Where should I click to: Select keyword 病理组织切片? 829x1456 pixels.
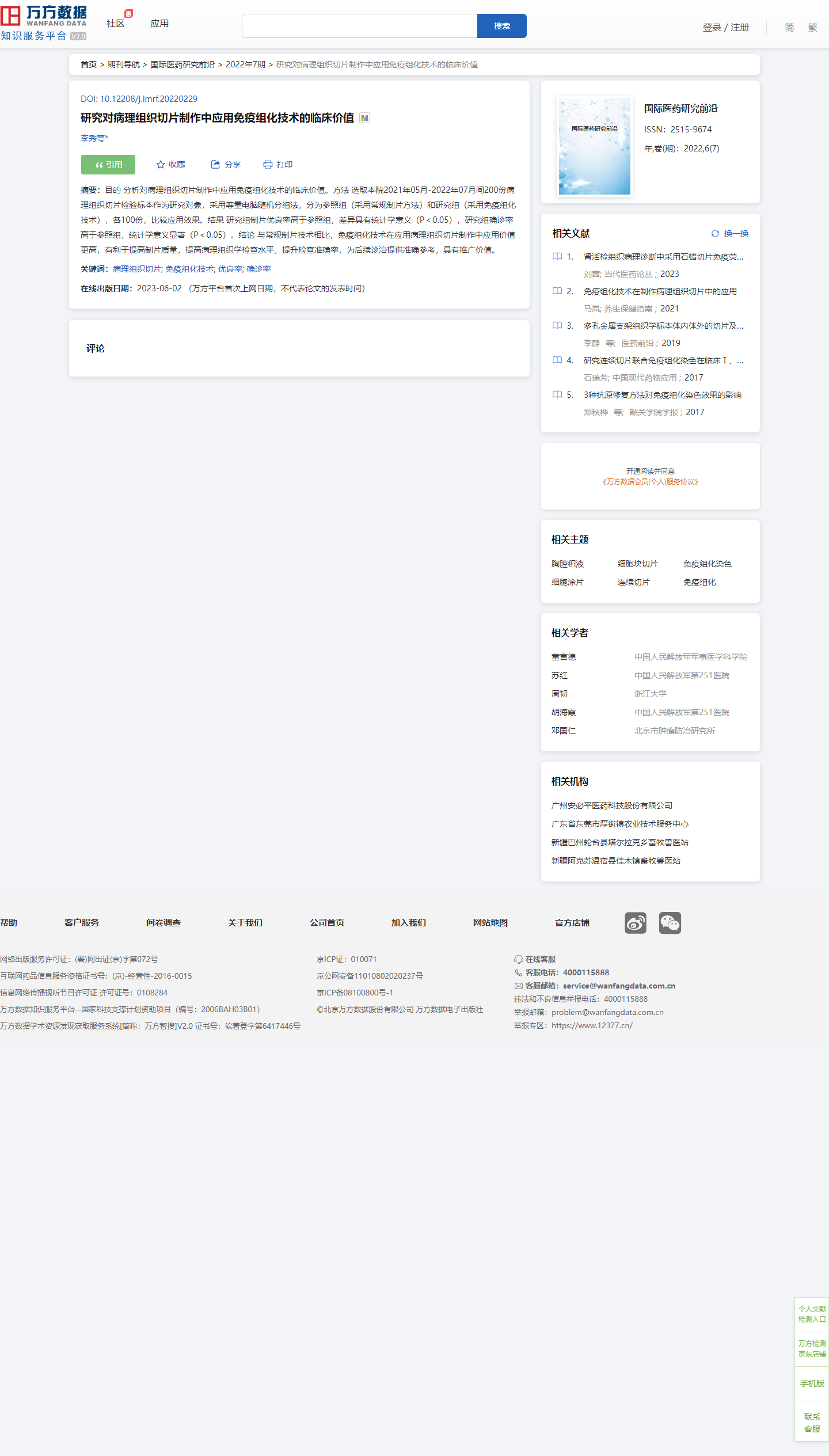pyautogui.click(x=137, y=269)
